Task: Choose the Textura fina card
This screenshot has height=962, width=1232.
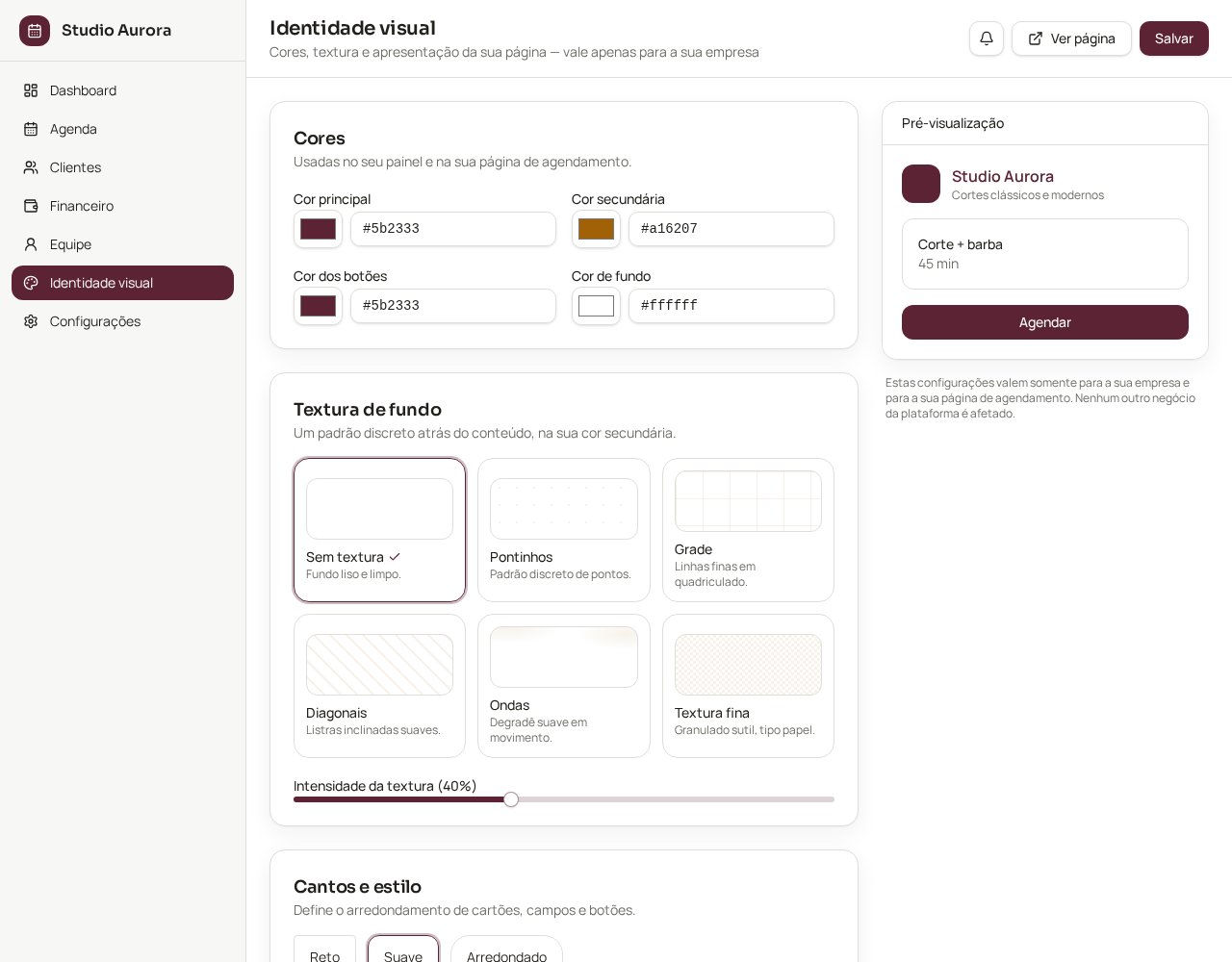Action: (x=748, y=686)
